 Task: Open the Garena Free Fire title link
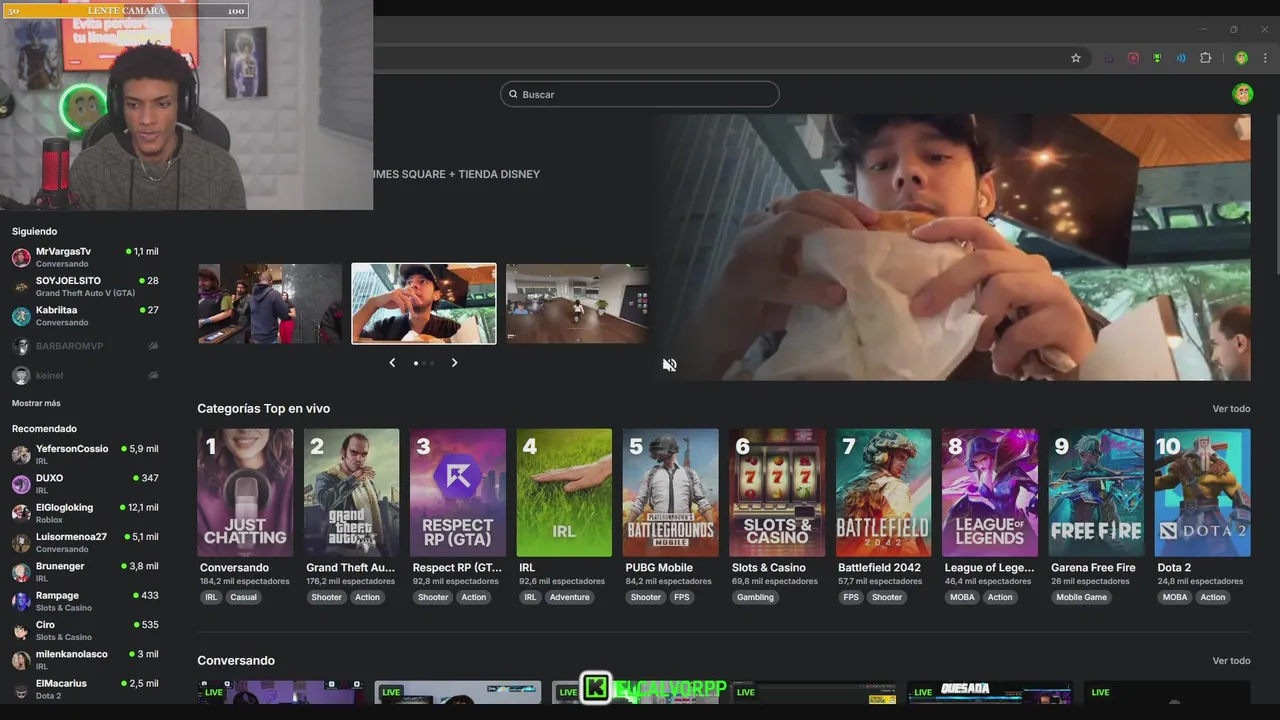1093,568
